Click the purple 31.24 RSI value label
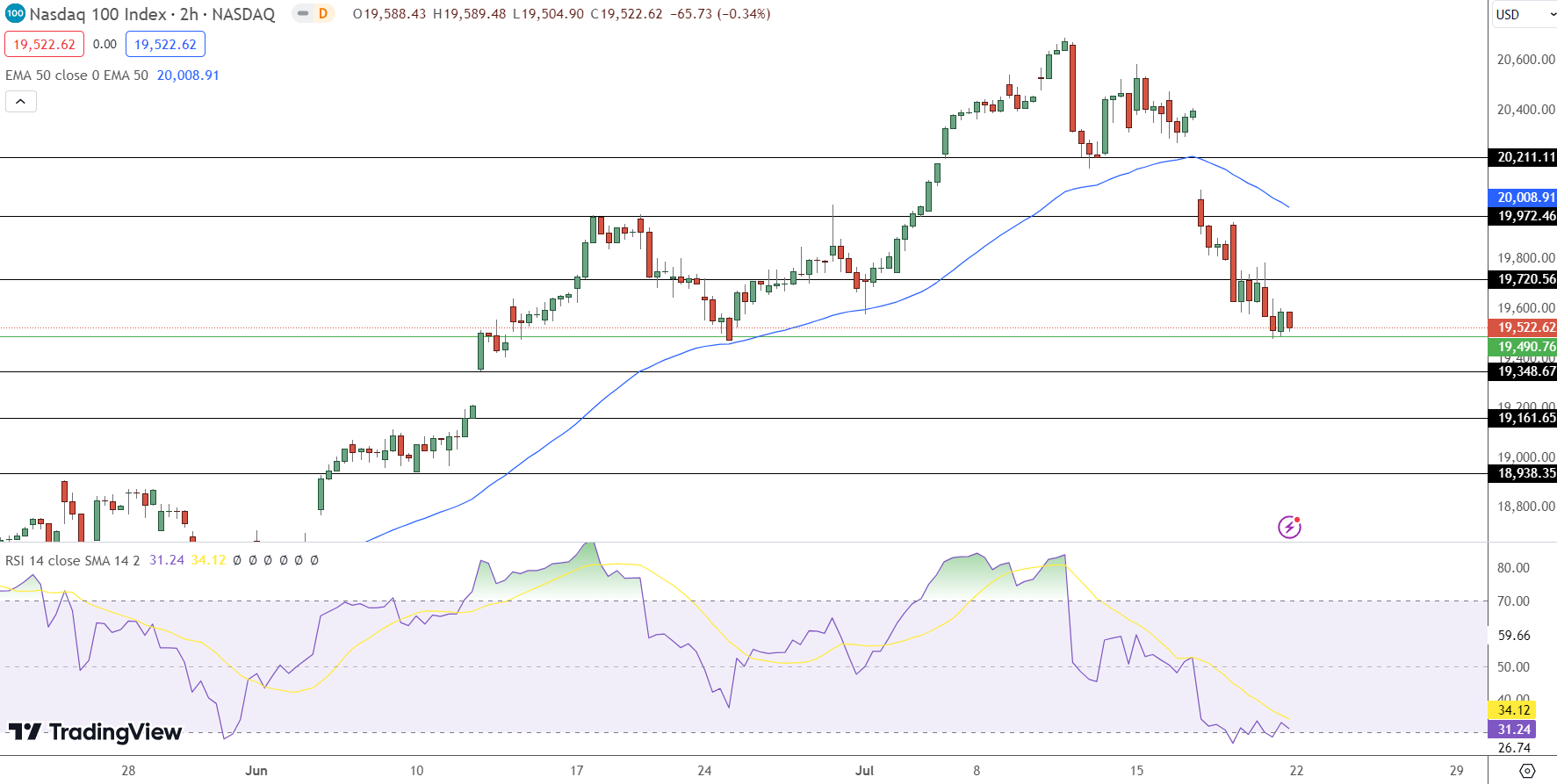The image size is (1557, 784). [x=1511, y=730]
